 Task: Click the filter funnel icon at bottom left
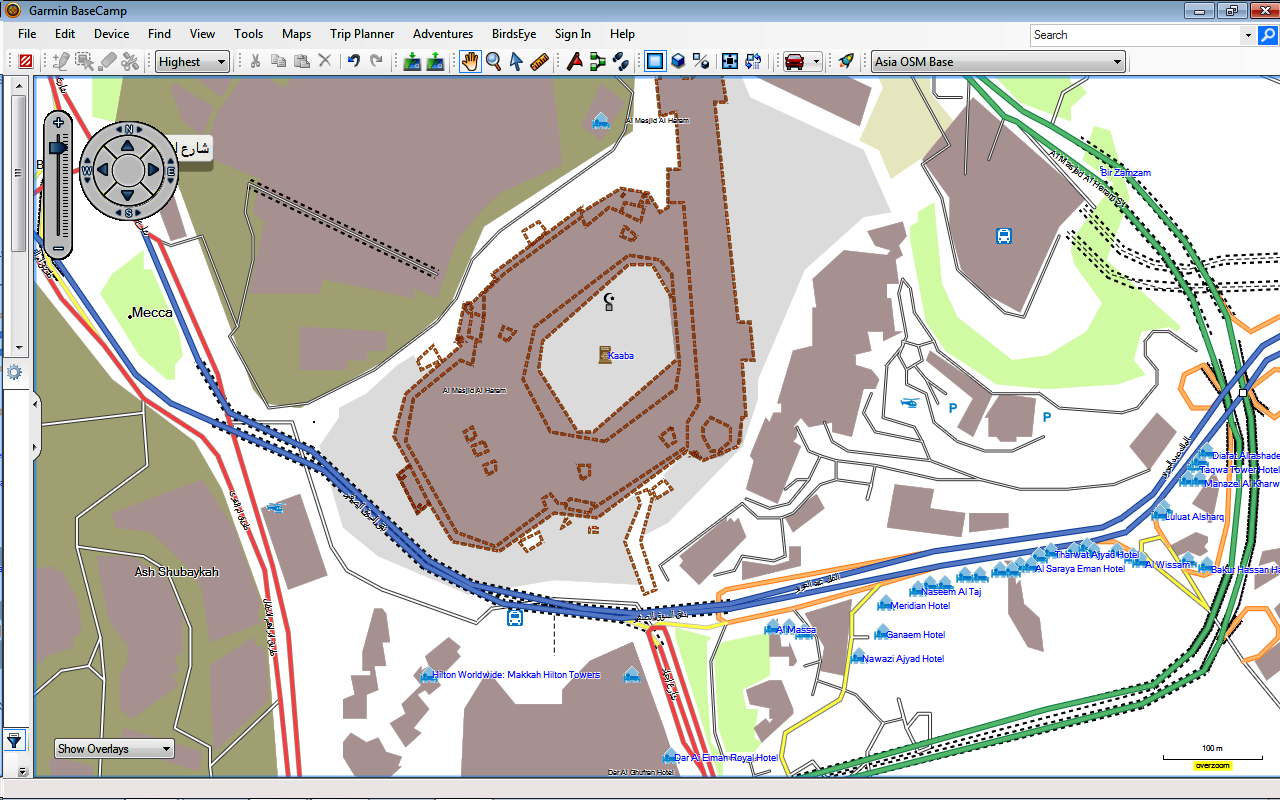click(14, 740)
